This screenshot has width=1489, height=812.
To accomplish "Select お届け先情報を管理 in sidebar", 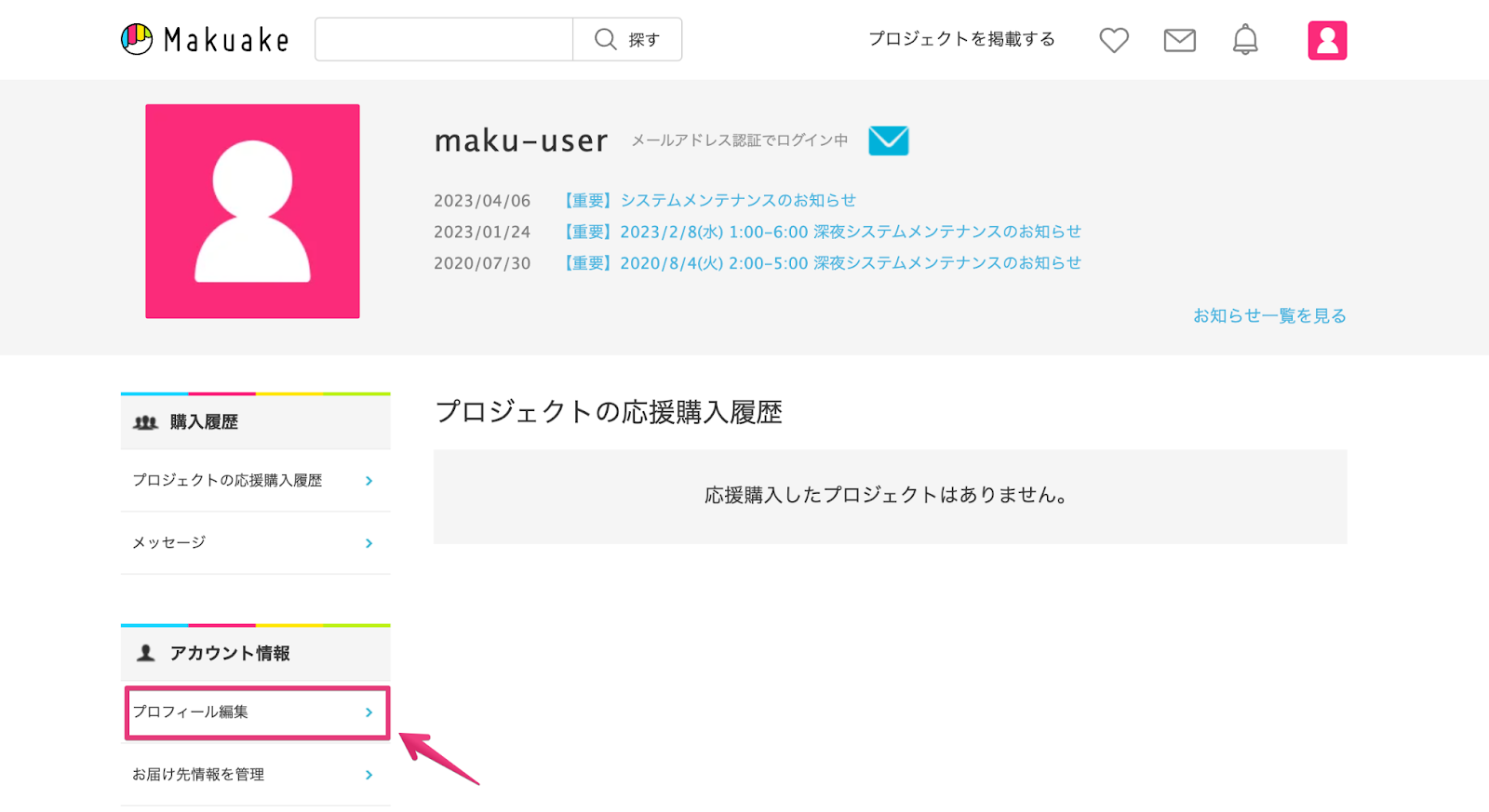I will [x=255, y=775].
